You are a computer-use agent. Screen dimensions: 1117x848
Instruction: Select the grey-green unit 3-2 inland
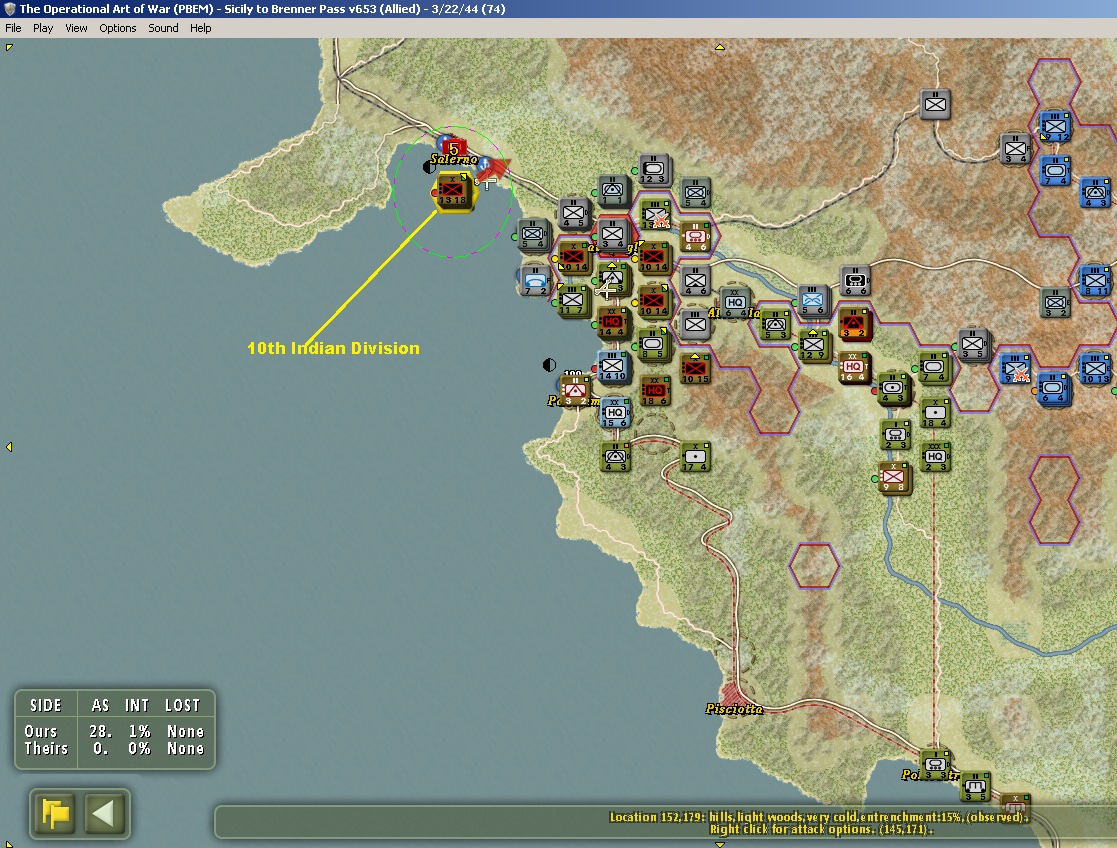[x=1056, y=303]
